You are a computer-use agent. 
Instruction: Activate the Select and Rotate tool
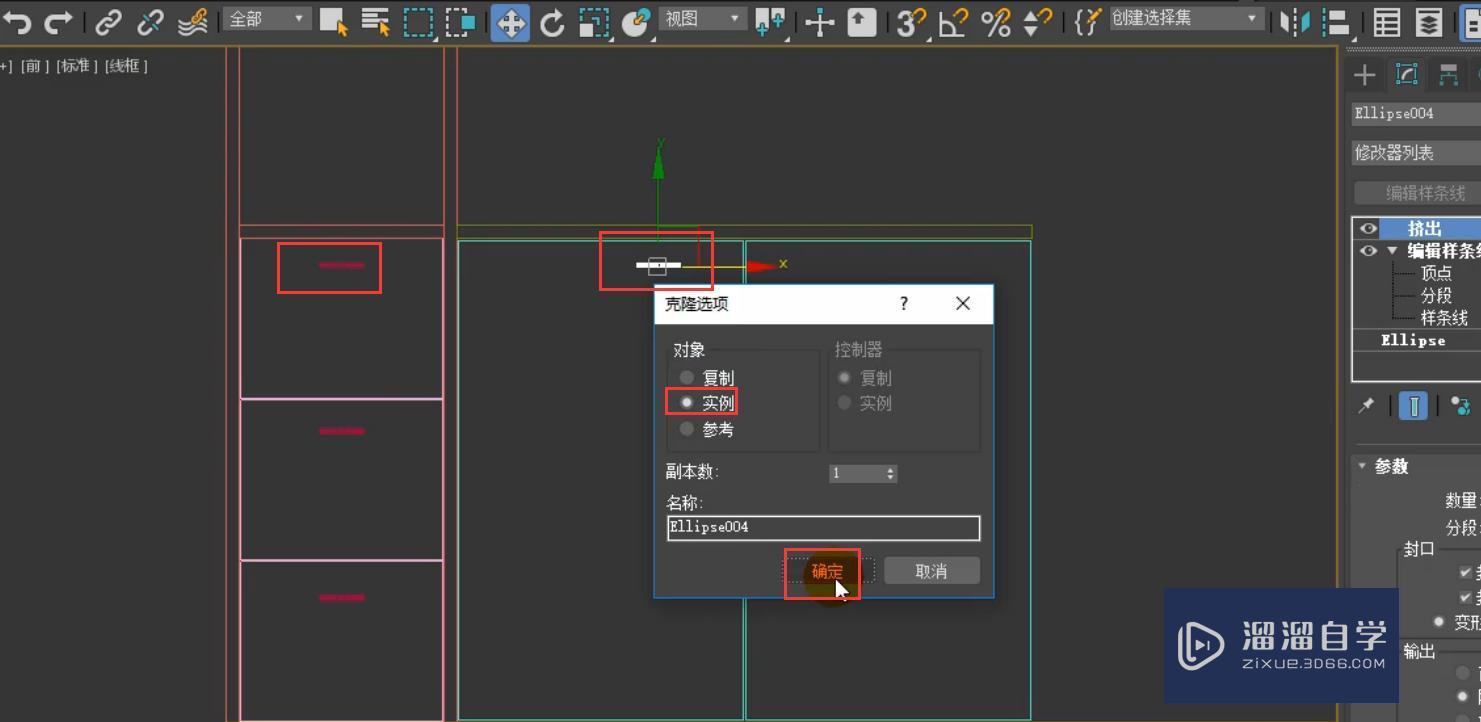552,22
